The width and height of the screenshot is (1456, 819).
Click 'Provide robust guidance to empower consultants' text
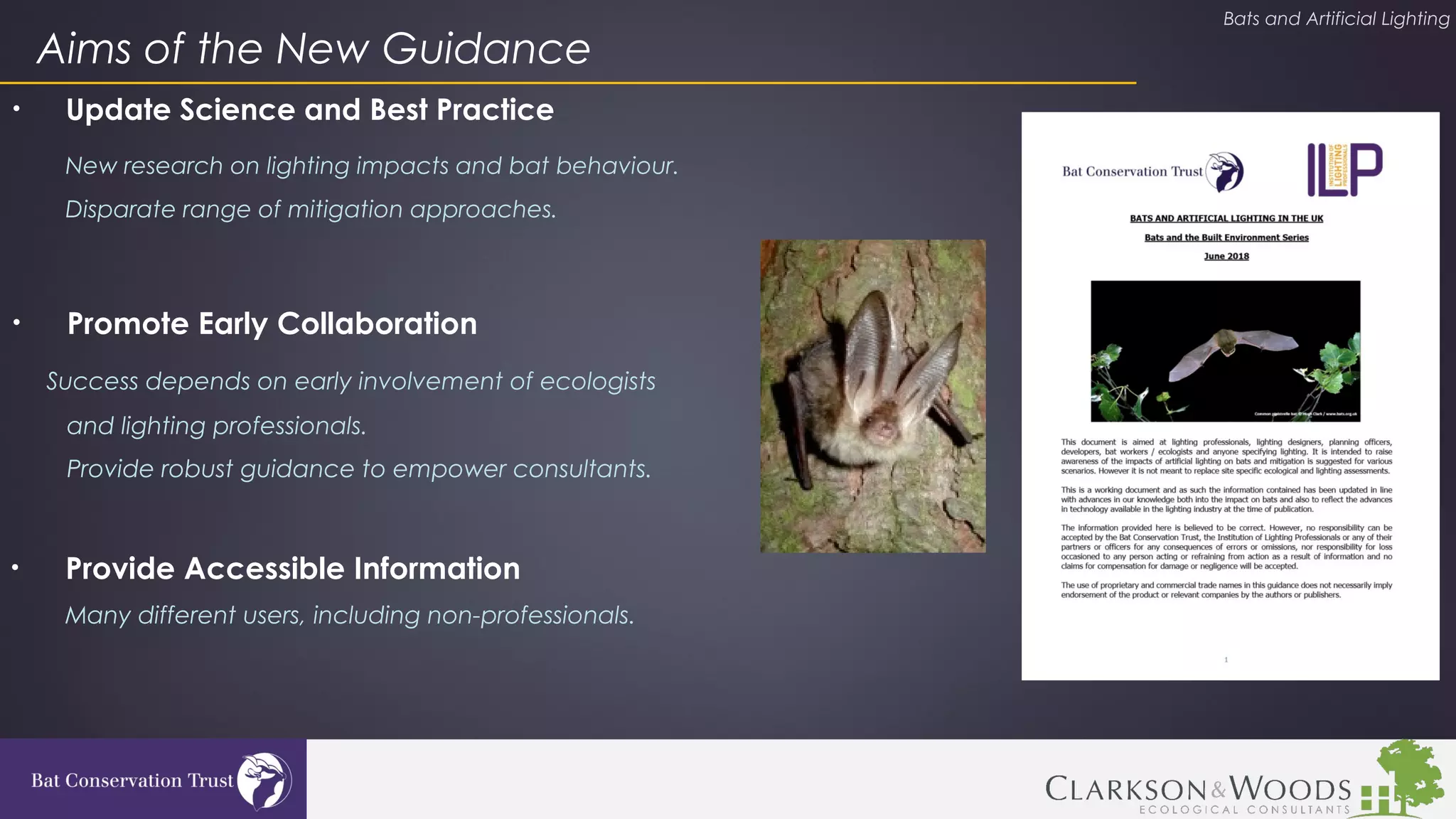(358, 469)
